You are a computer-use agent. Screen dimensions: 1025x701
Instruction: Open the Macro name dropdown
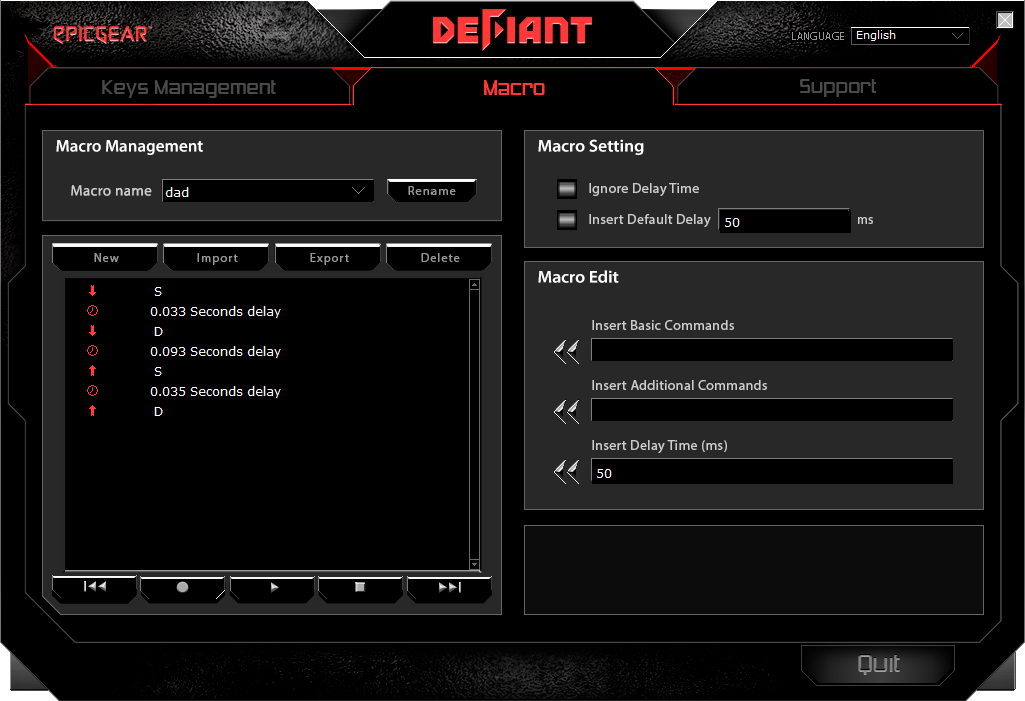268,191
